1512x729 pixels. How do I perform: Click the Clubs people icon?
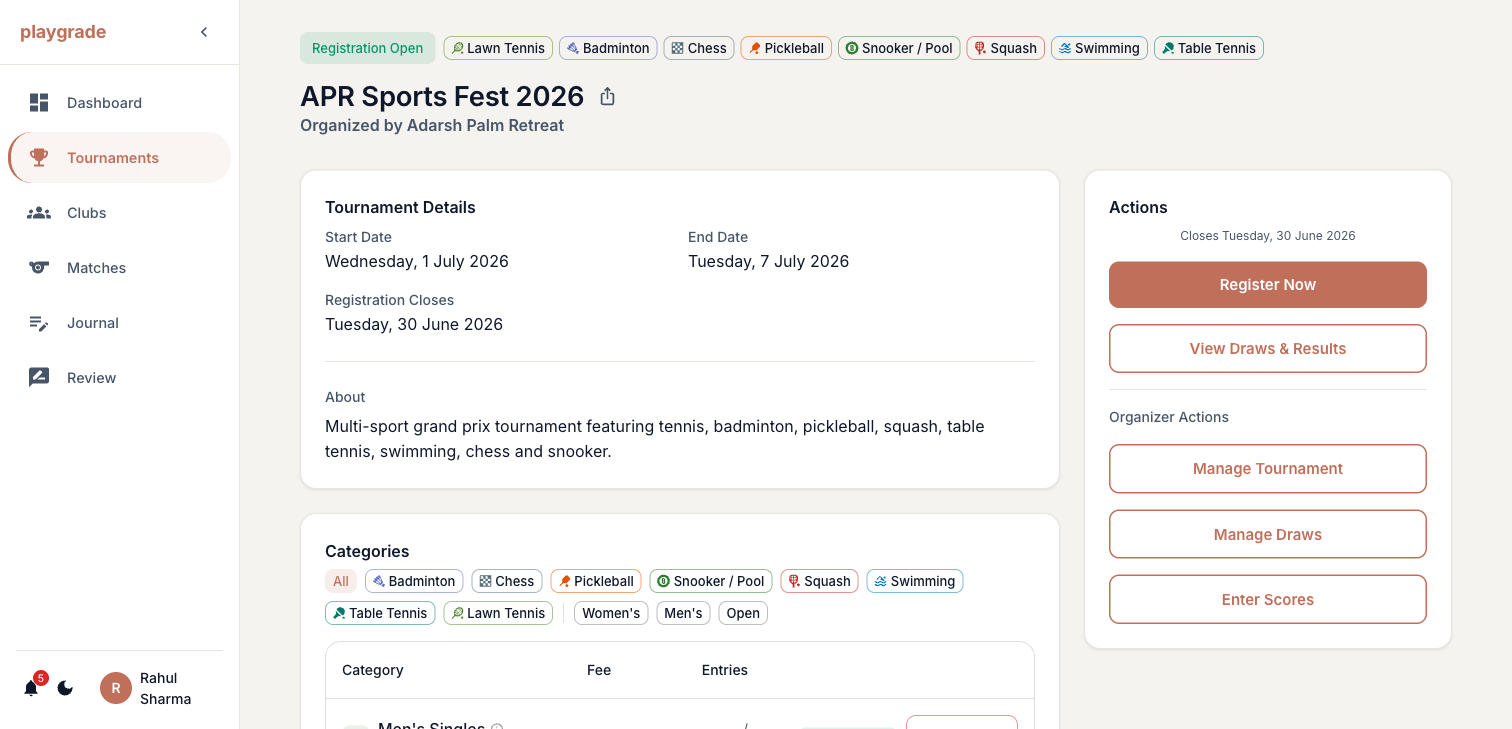tap(39, 212)
